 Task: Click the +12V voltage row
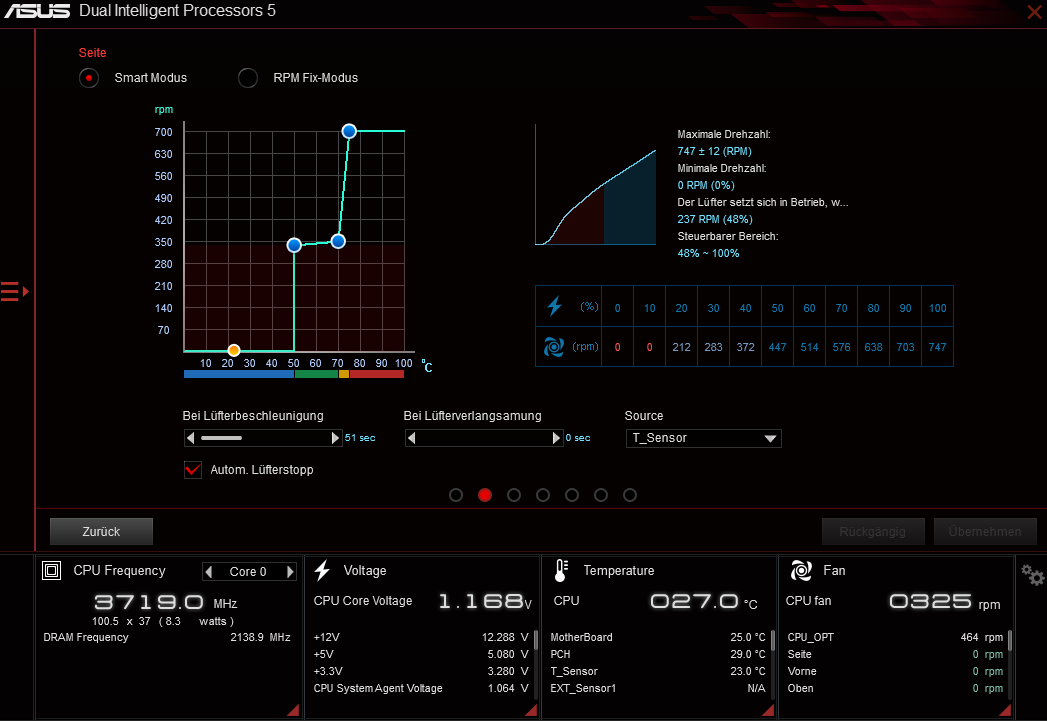421,638
